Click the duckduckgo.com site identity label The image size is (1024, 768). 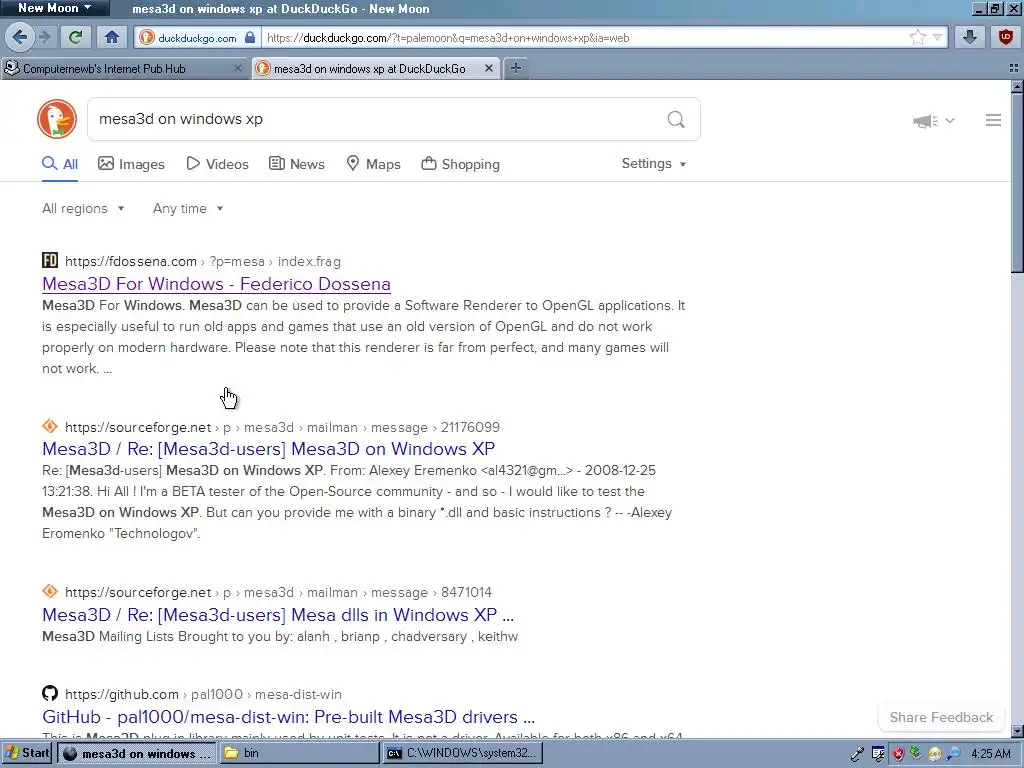(x=197, y=38)
